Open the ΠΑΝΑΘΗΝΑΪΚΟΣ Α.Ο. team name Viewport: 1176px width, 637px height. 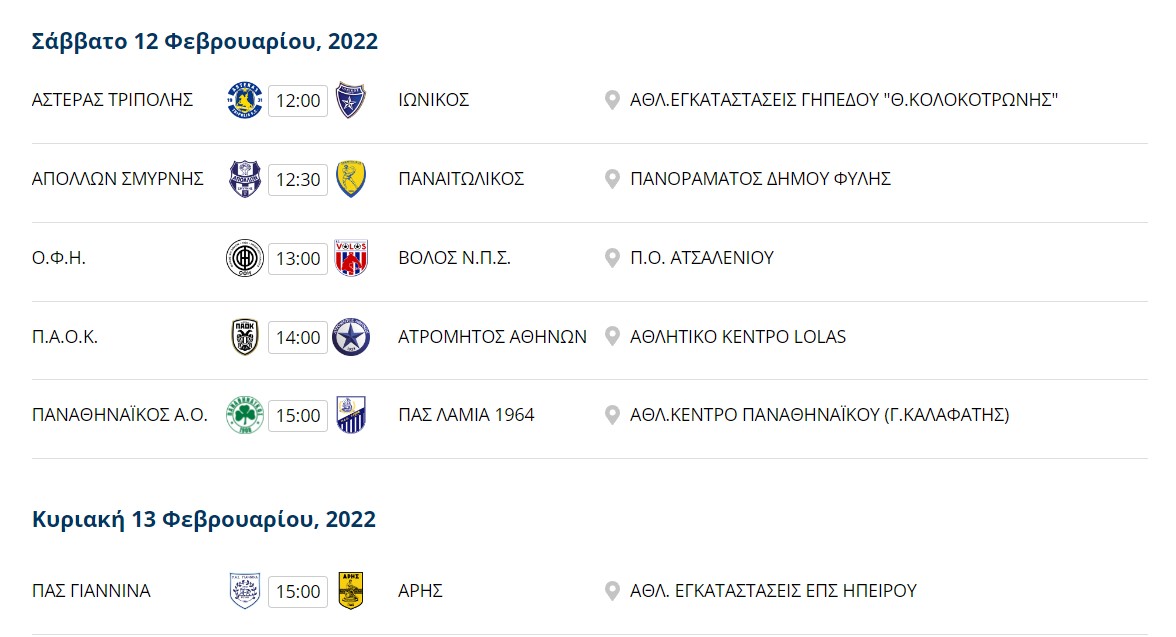(119, 415)
